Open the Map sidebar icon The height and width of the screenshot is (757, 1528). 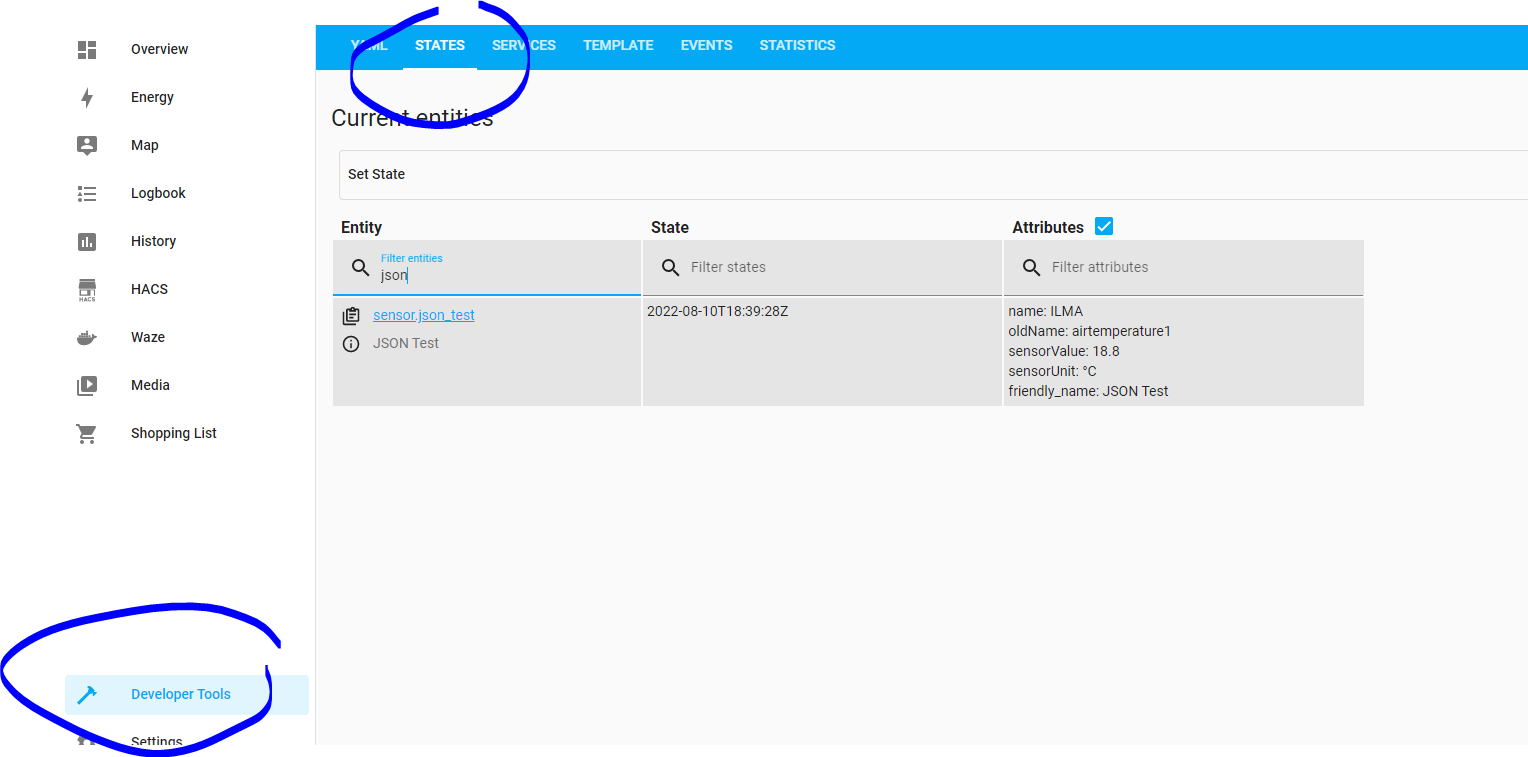86,144
